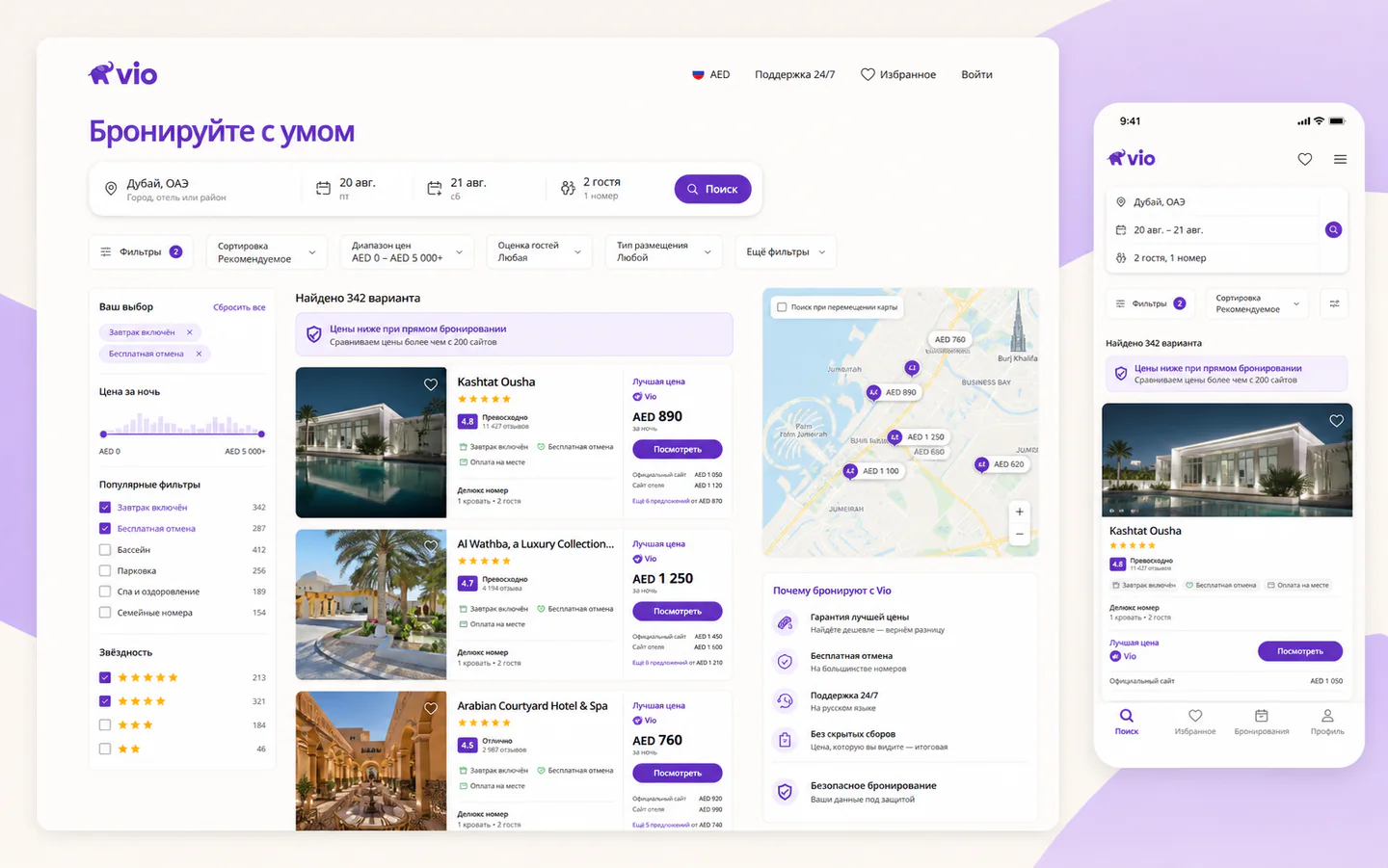Open the Arabian Courtyard Hotel photo
1388x868 pixels.
pyautogui.click(x=371, y=761)
